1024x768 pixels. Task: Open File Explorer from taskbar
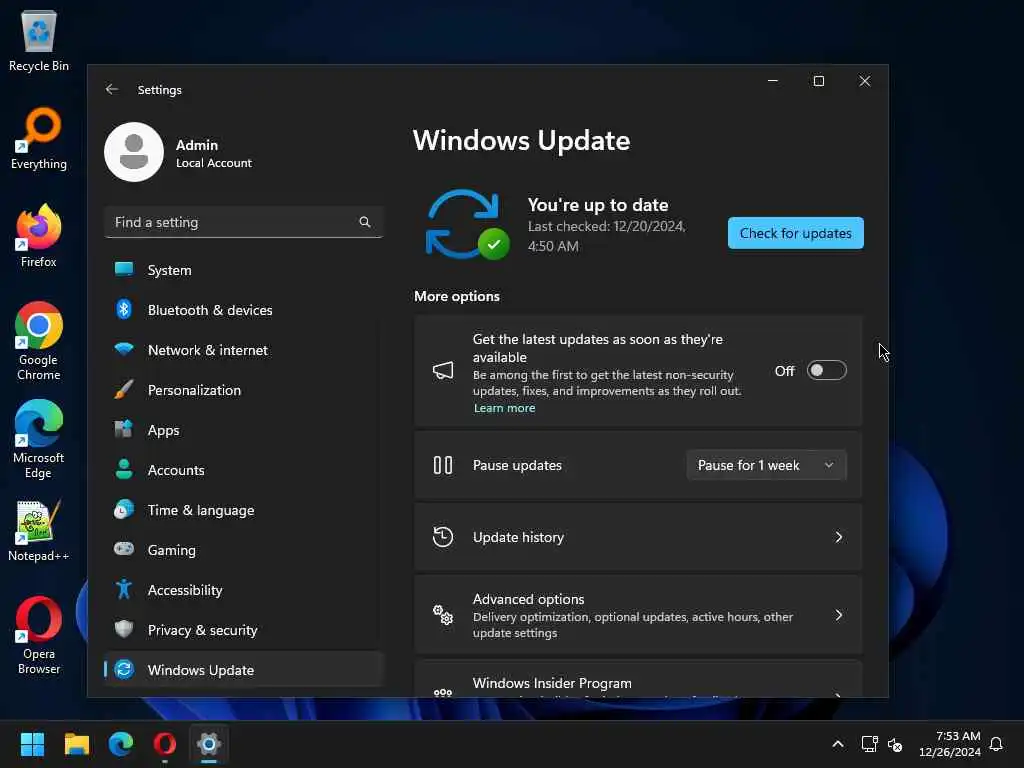coord(76,744)
